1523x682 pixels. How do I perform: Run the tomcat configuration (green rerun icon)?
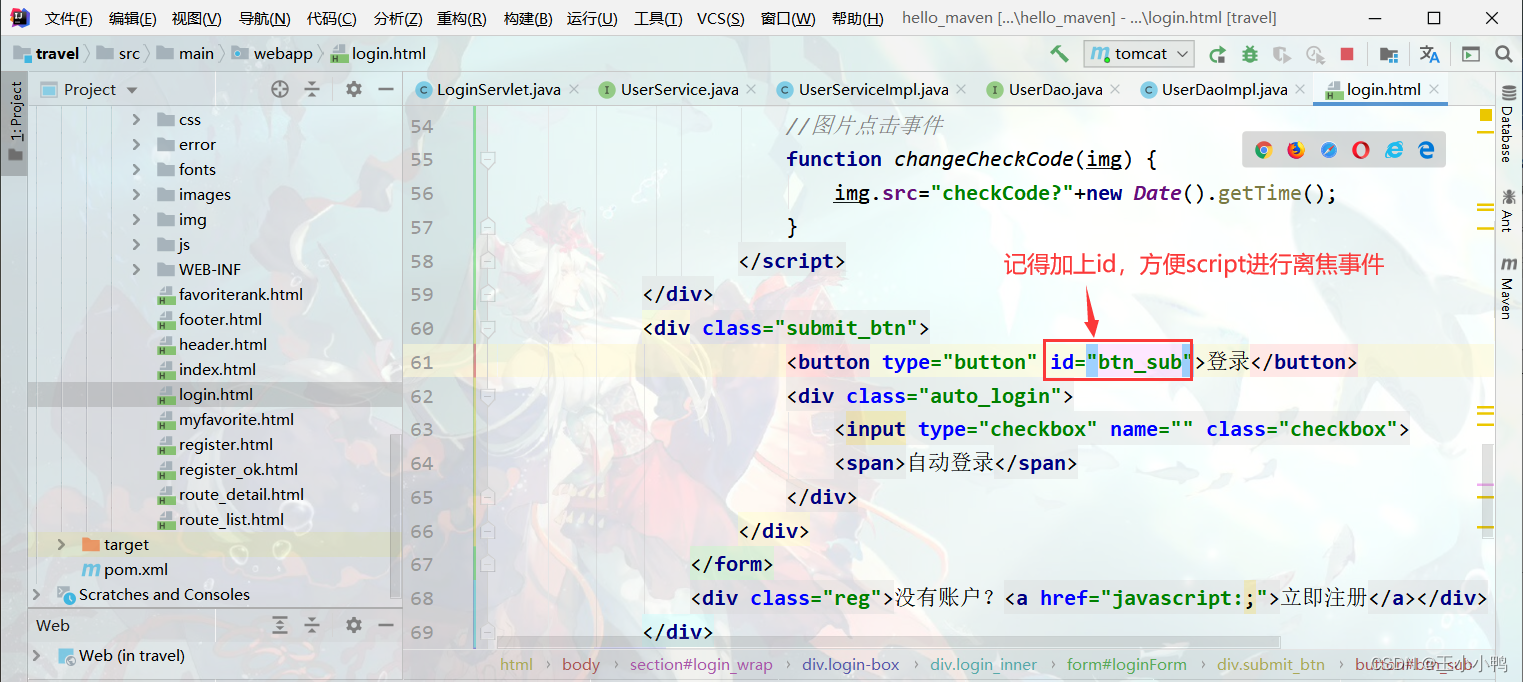pyautogui.click(x=1217, y=54)
